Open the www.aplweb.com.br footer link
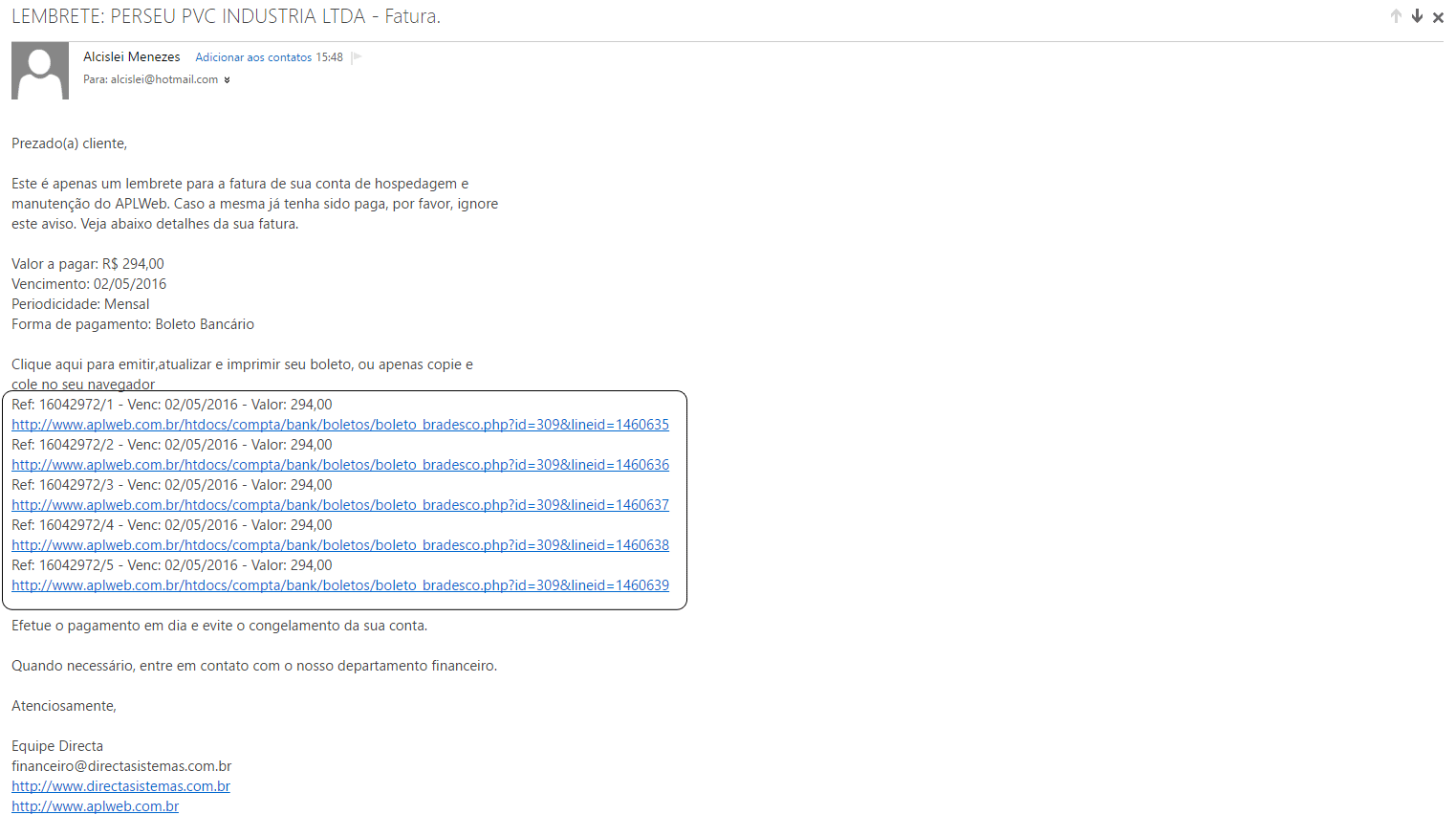 [x=95, y=806]
